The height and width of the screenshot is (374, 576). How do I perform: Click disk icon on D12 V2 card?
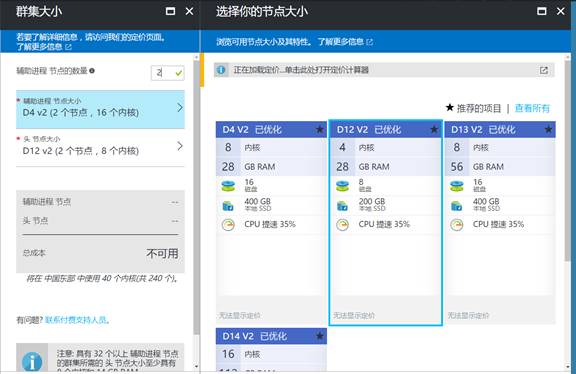[x=342, y=186]
